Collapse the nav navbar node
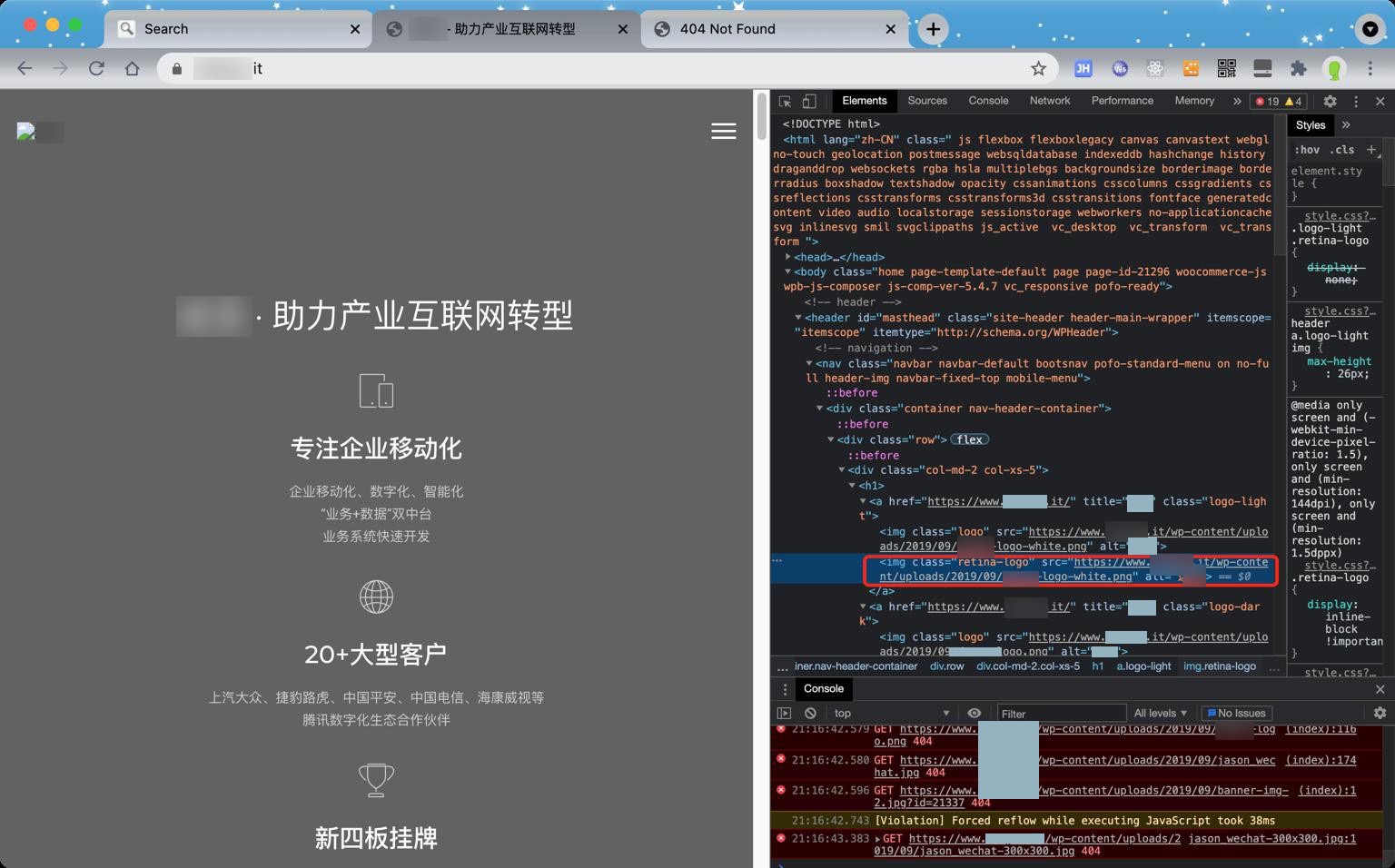 coord(809,363)
